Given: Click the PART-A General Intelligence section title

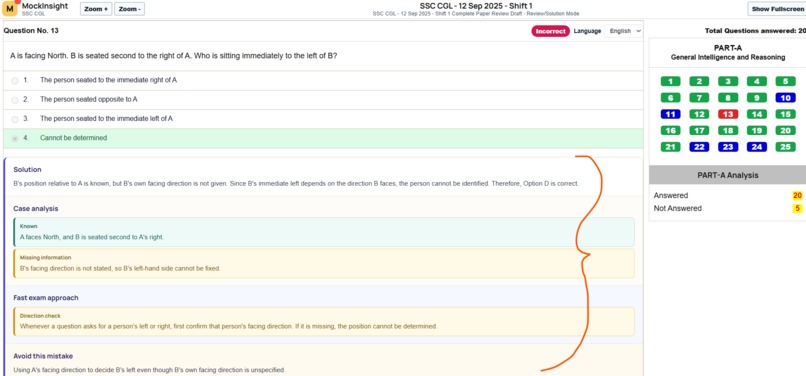Looking at the screenshot, I should 727,52.
